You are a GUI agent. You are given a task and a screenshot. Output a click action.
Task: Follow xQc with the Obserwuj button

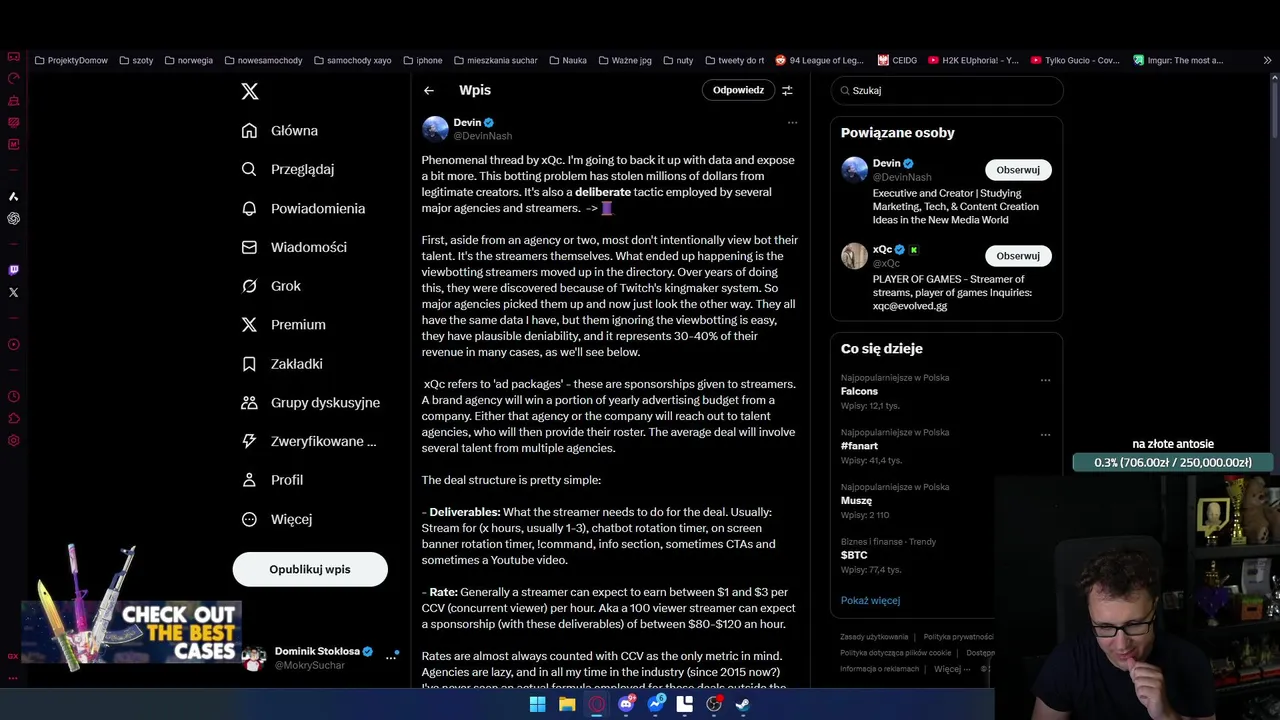pyautogui.click(x=1018, y=256)
